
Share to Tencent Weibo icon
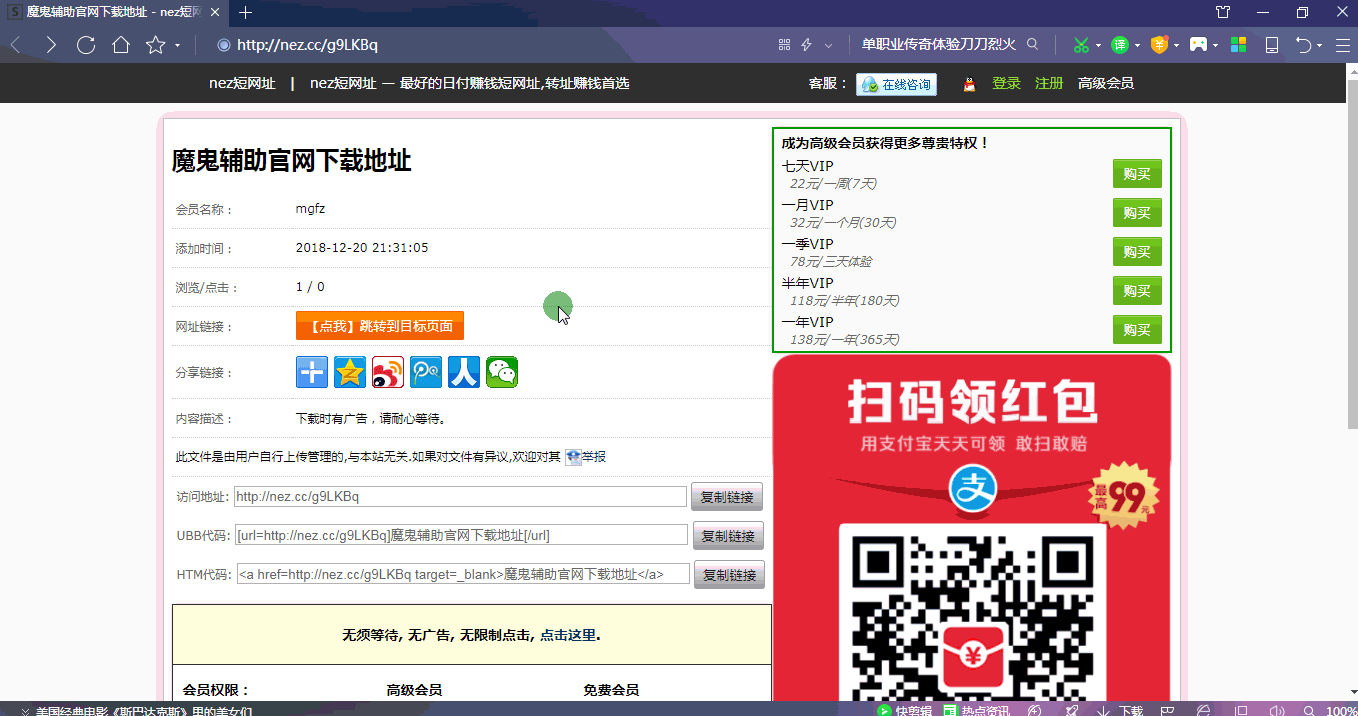pos(426,372)
